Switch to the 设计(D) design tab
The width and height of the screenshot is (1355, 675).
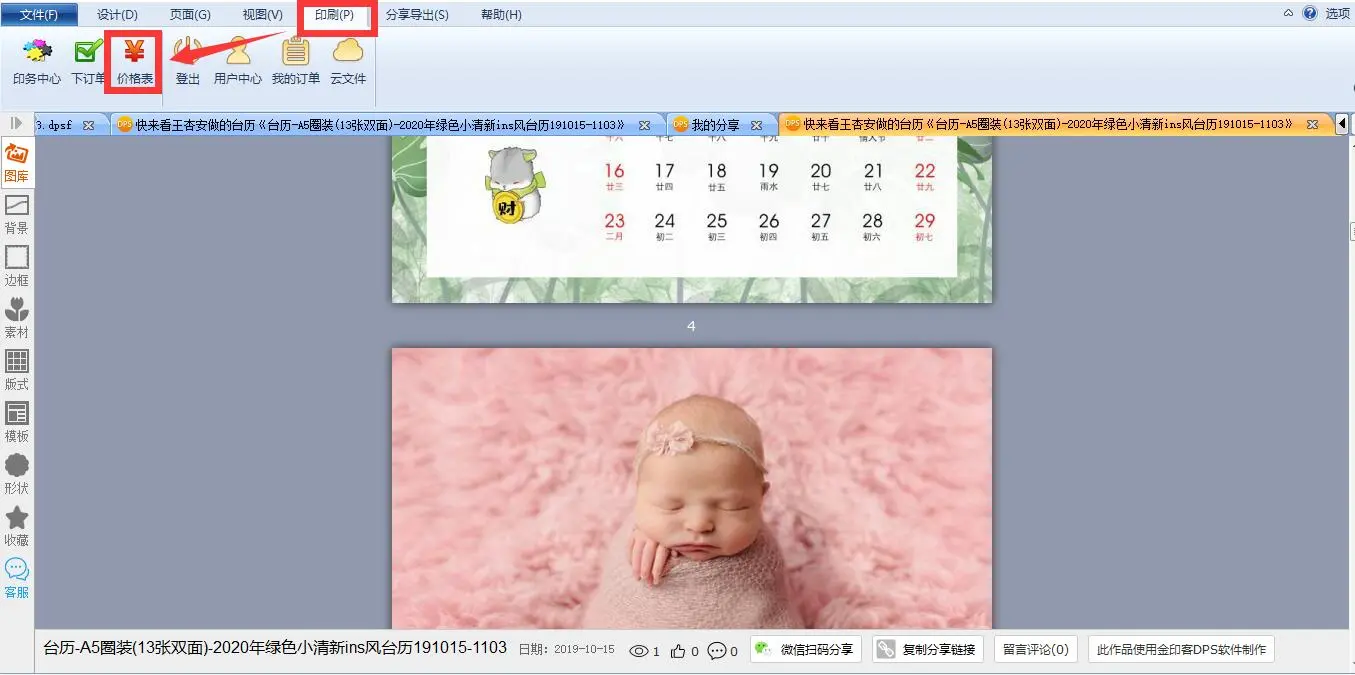(x=118, y=15)
